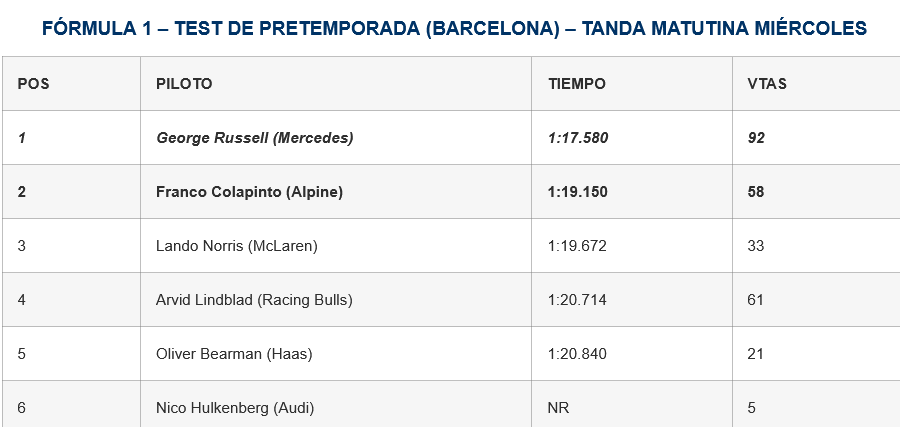The width and height of the screenshot is (900, 427).
Task: Click the TIEMPO column header
Action: coord(577,84)
